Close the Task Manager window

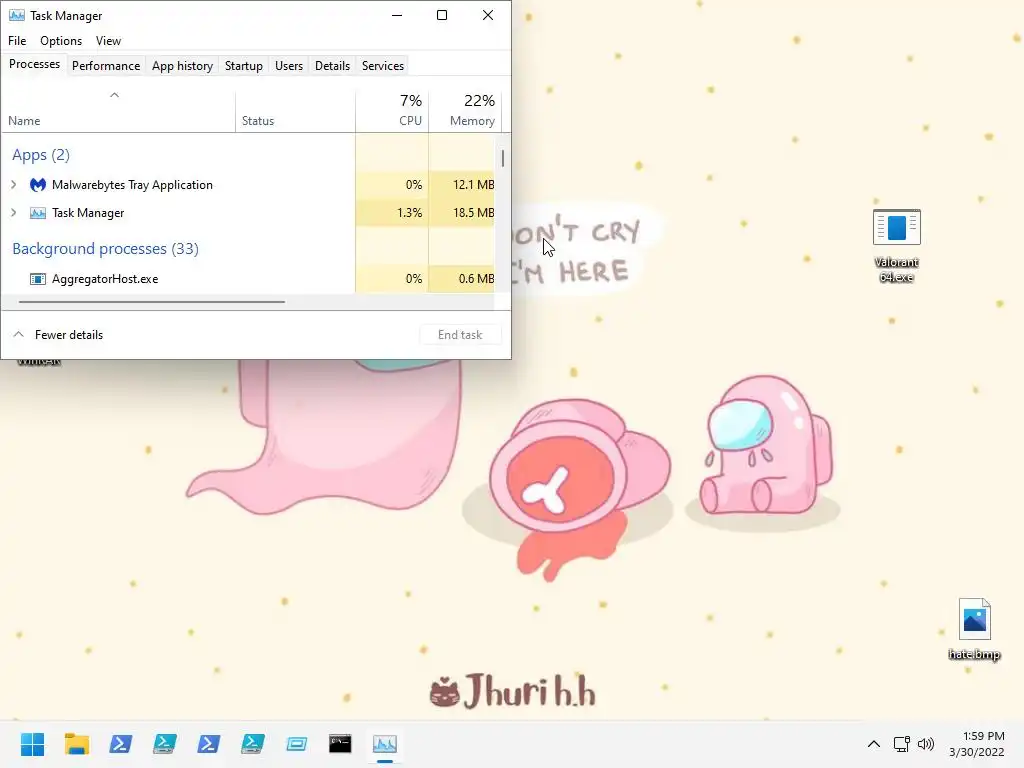pos(488,15)
